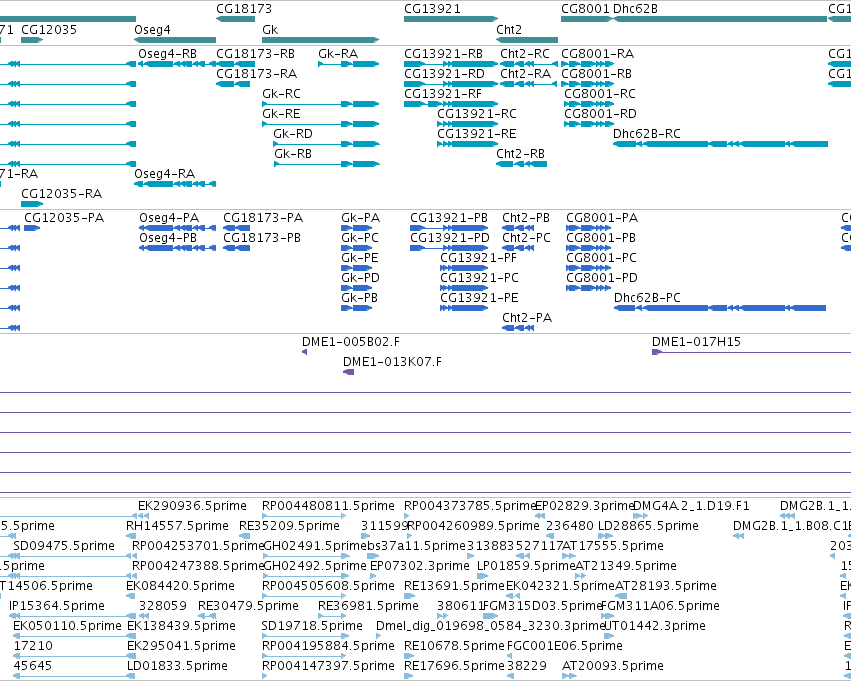This screenshot has width=851, height=681.
Task: Click the CG8001 gene feature
Action: point(587,19)
